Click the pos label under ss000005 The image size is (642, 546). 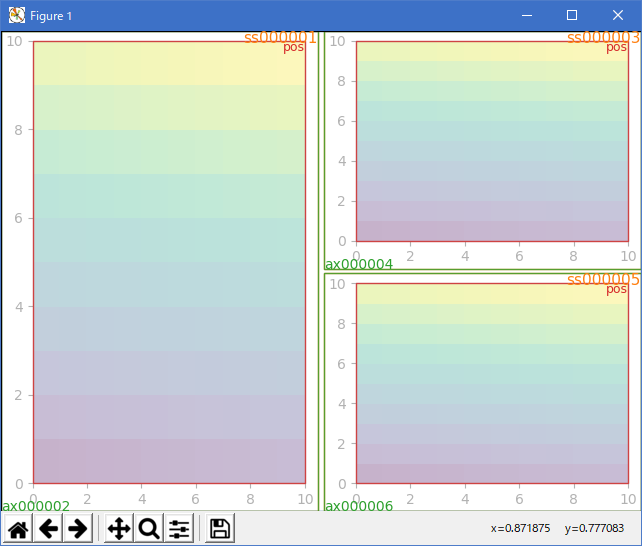click(x=616, y=289)
